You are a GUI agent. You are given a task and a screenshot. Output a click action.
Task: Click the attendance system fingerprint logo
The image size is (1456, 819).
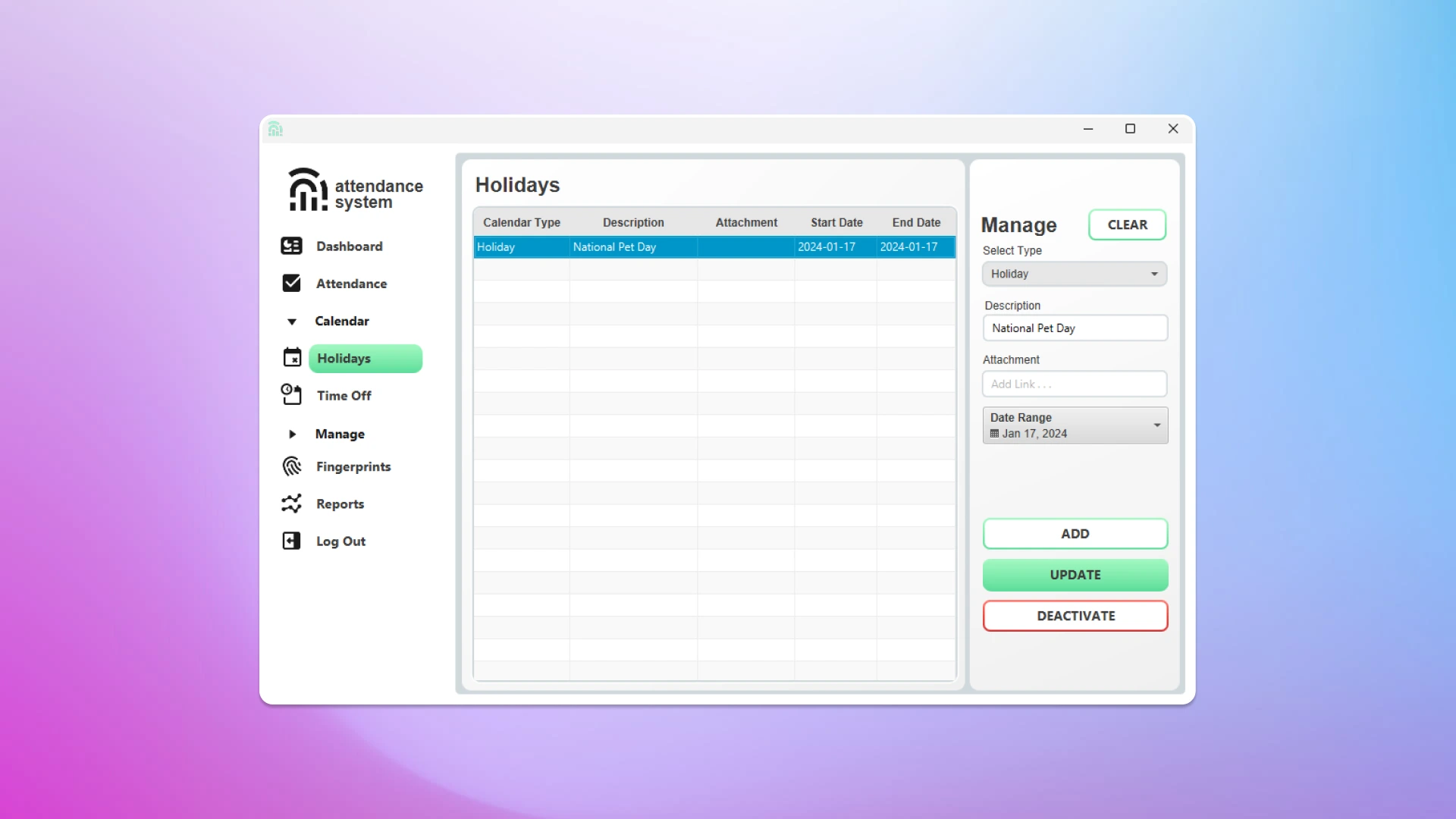(x=307, y=190)
